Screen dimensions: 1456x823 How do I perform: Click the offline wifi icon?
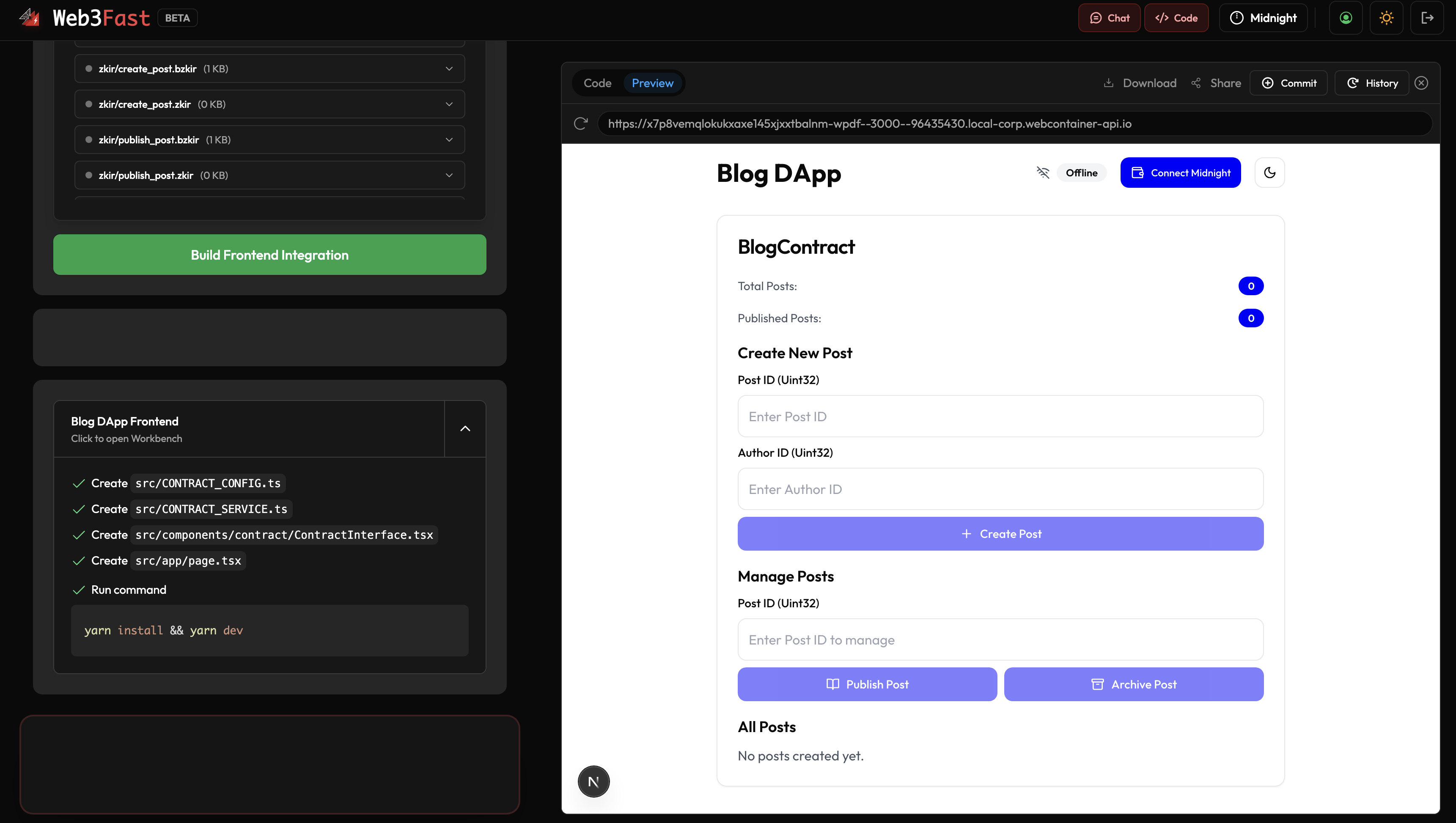(1043, 173)
